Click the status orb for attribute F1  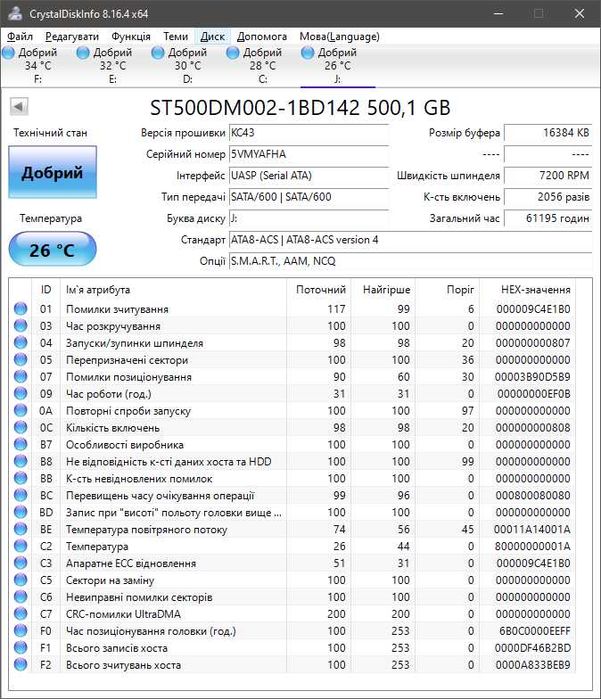[21, 647]
